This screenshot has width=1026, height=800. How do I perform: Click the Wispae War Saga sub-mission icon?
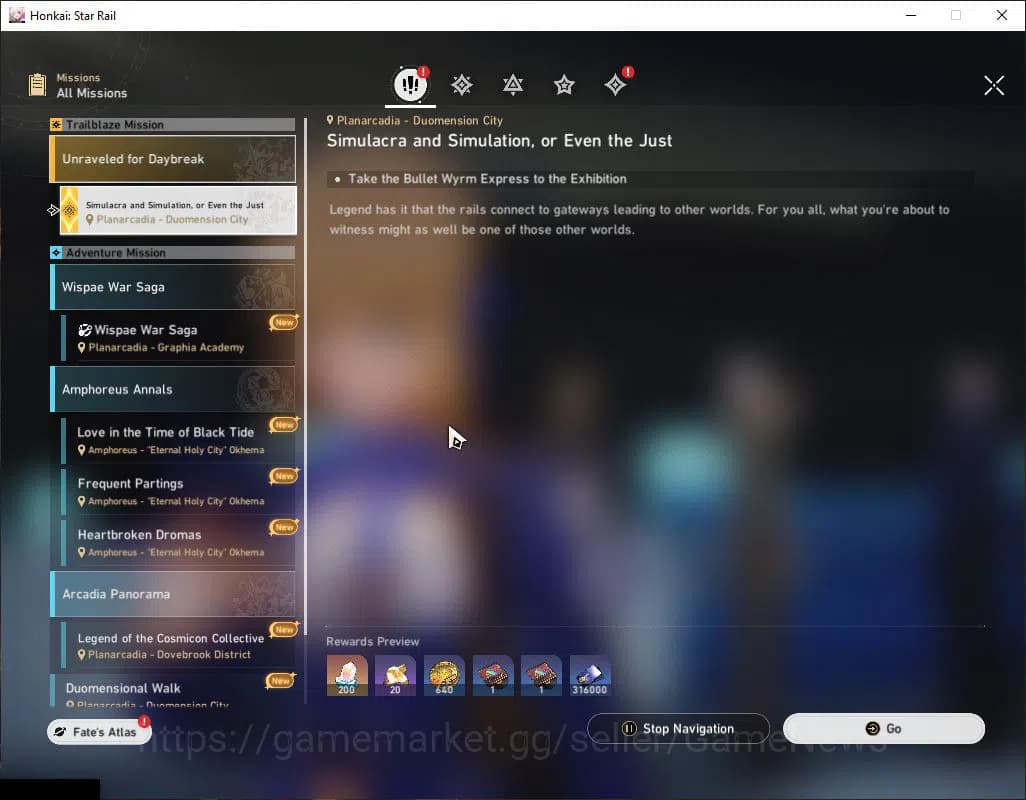click(84, 330)
